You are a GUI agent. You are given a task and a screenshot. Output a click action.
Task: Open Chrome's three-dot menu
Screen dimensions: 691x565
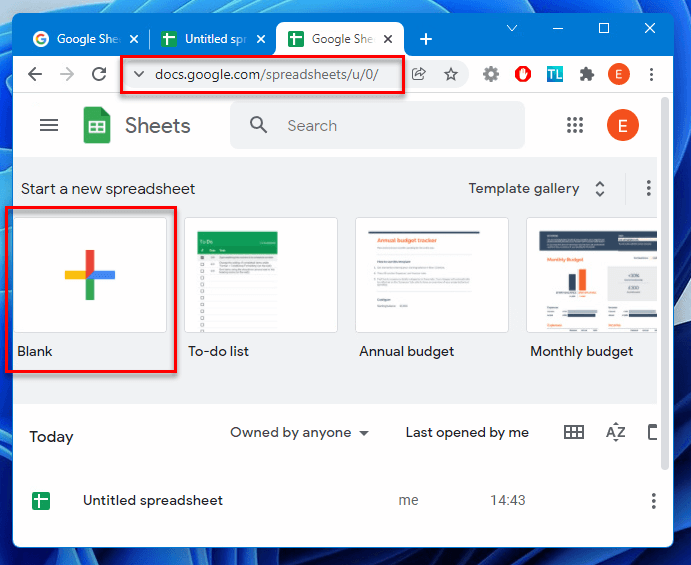[651, 74]
